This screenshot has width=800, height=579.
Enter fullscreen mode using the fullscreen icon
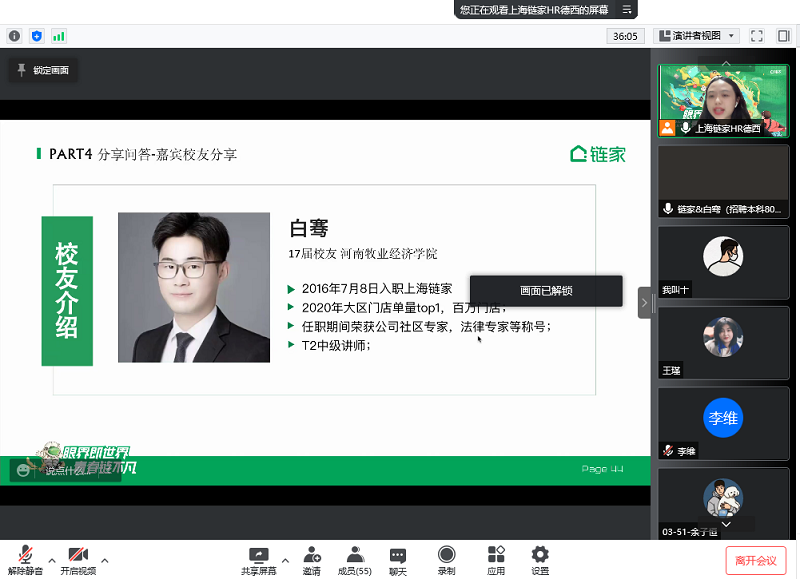[757, 36]
